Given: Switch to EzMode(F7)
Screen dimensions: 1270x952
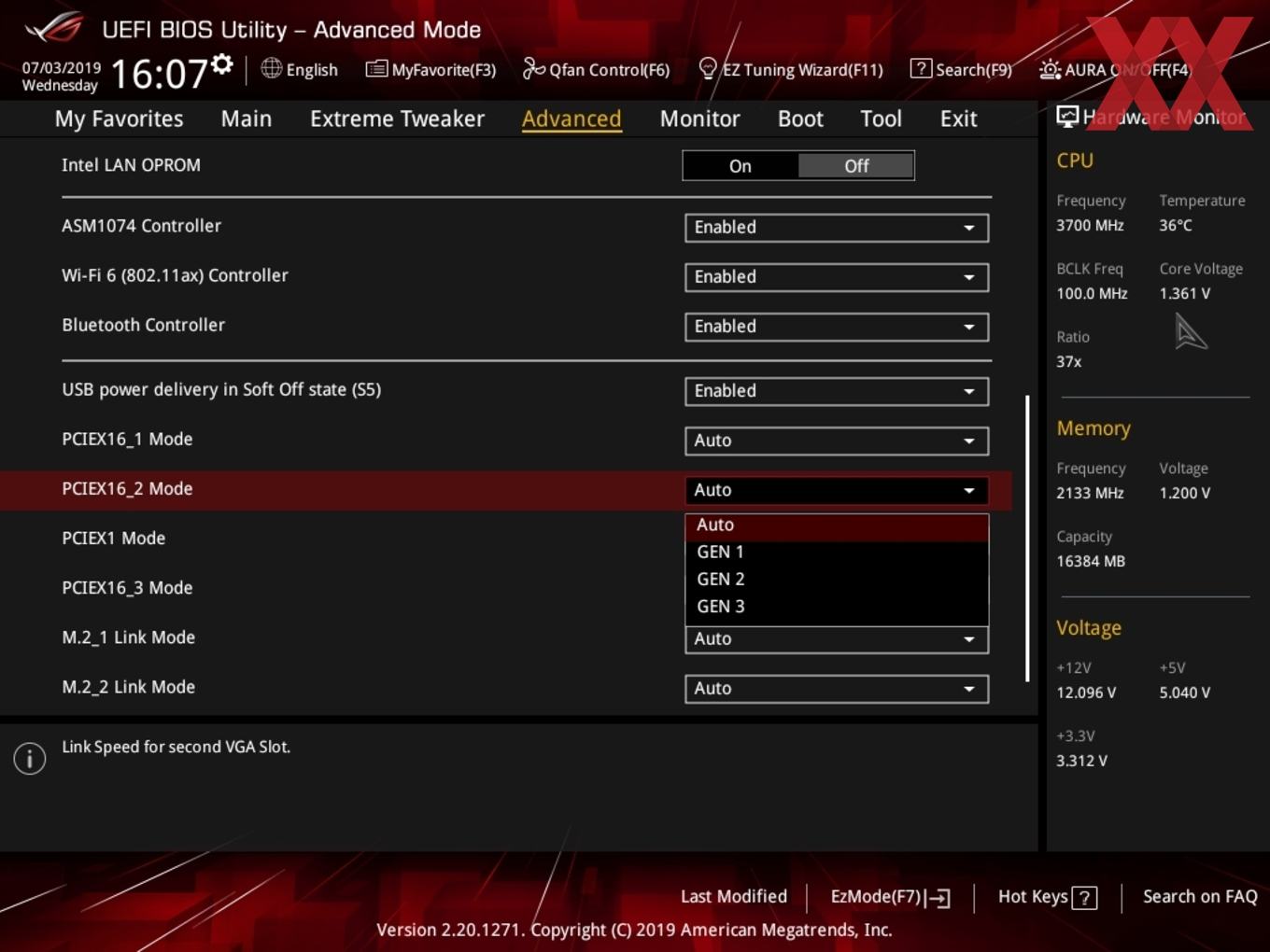Looking at the screenshot, I should click(890, 897).
